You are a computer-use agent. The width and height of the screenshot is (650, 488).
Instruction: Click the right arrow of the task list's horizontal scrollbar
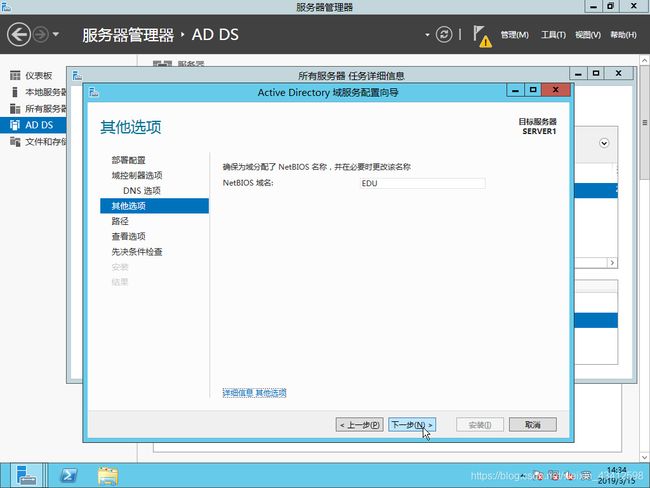(x=612, y=263)
